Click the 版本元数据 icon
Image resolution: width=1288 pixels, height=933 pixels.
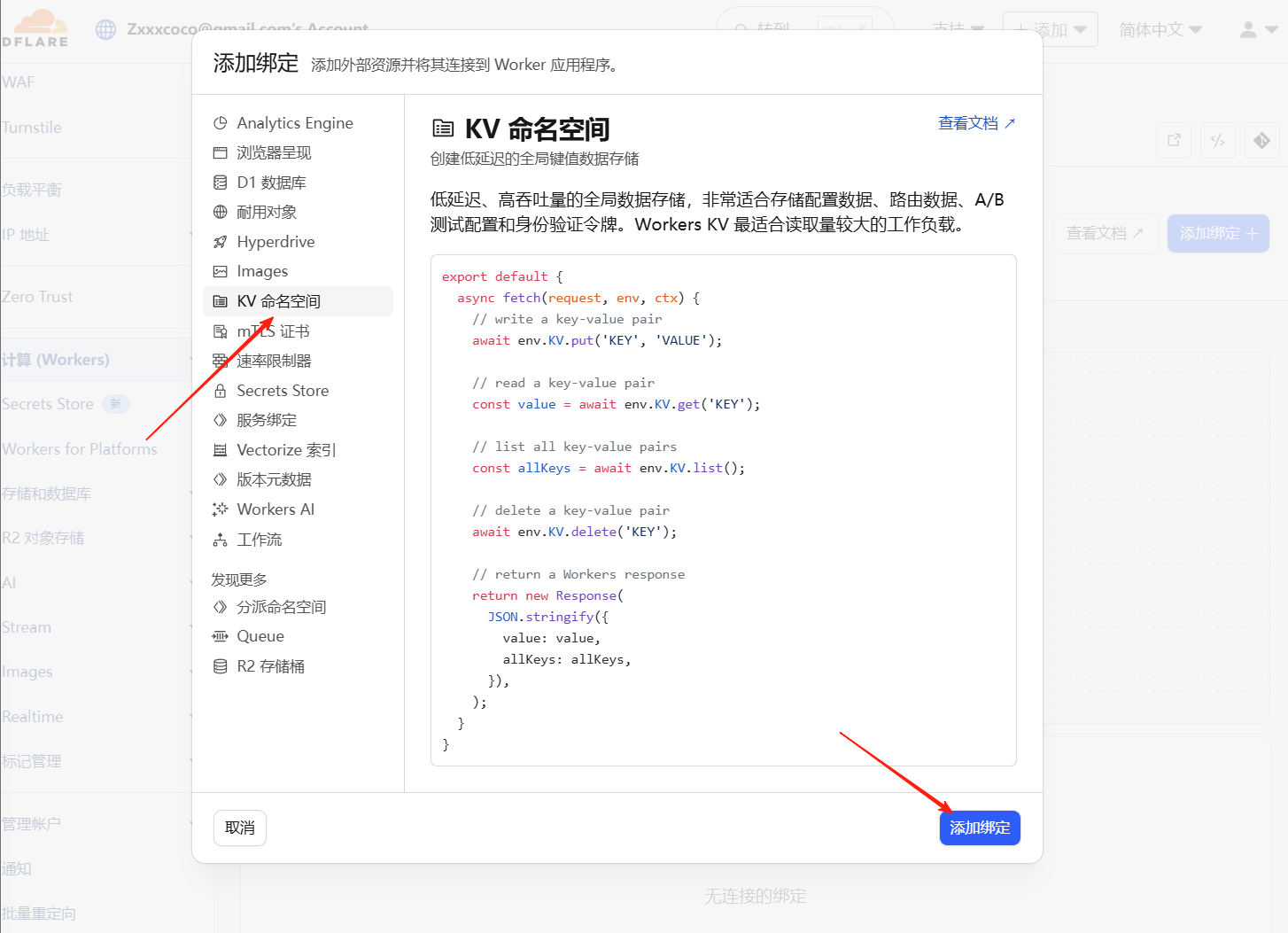pos(221,479)
